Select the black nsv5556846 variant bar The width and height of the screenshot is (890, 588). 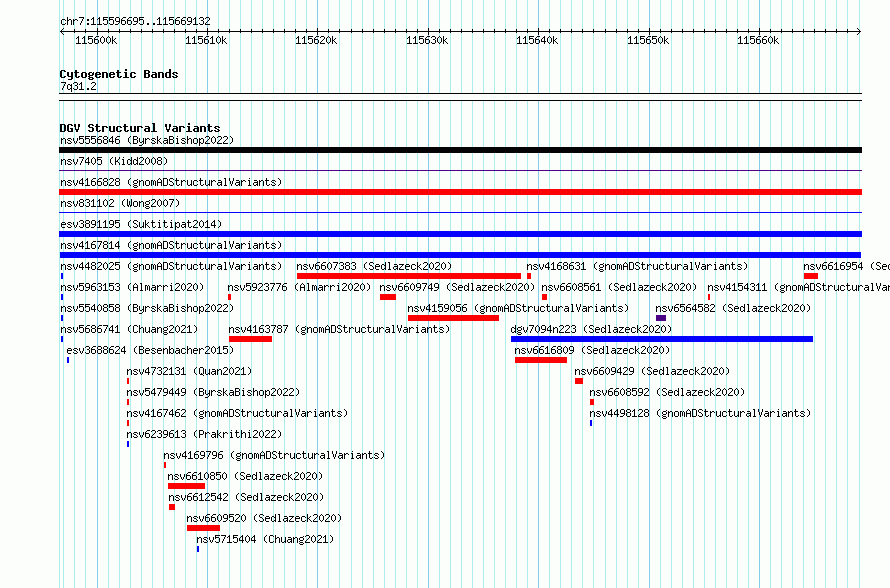[460, 150]
